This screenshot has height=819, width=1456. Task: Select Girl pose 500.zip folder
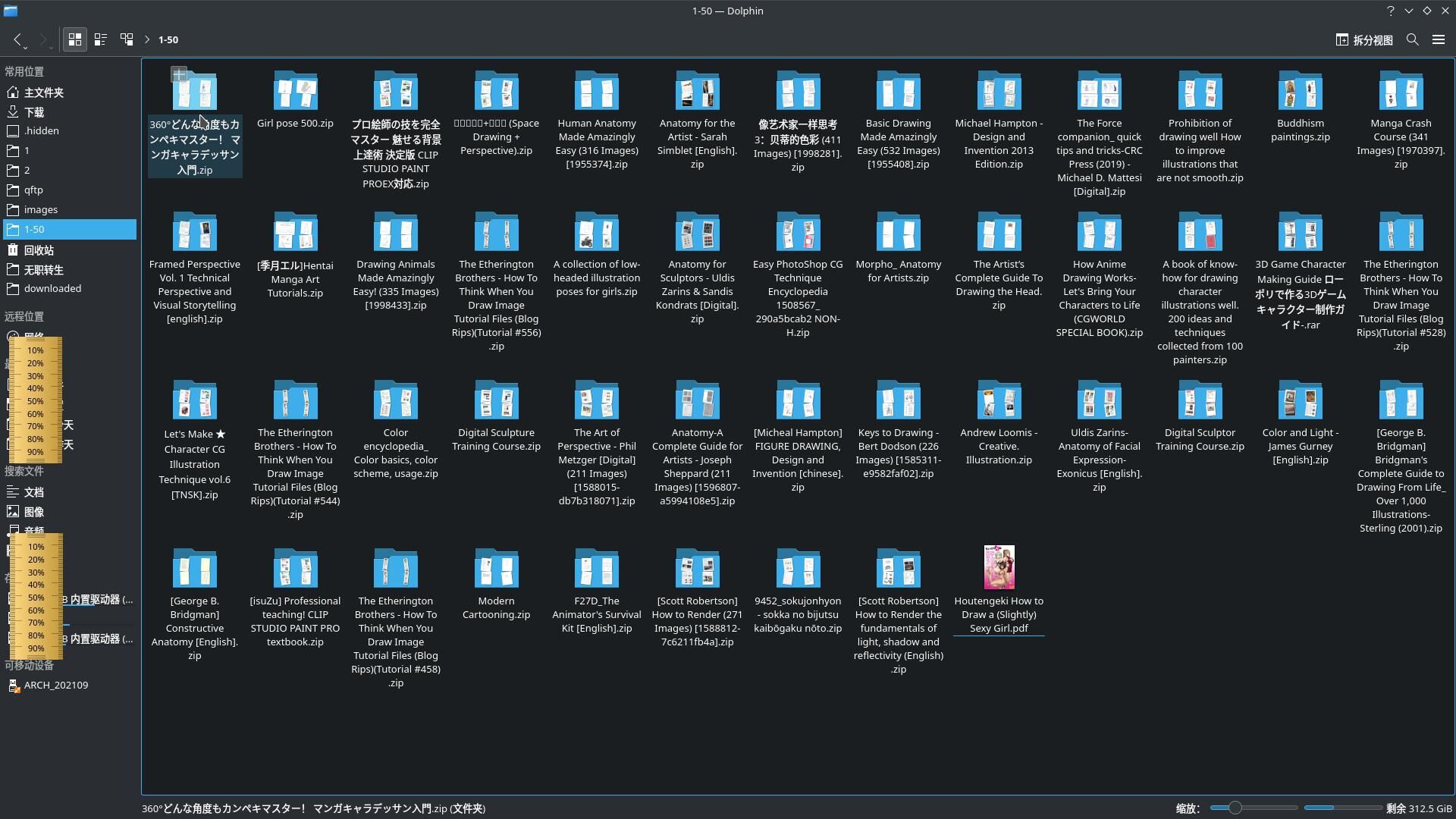click(x=295, y=92)
